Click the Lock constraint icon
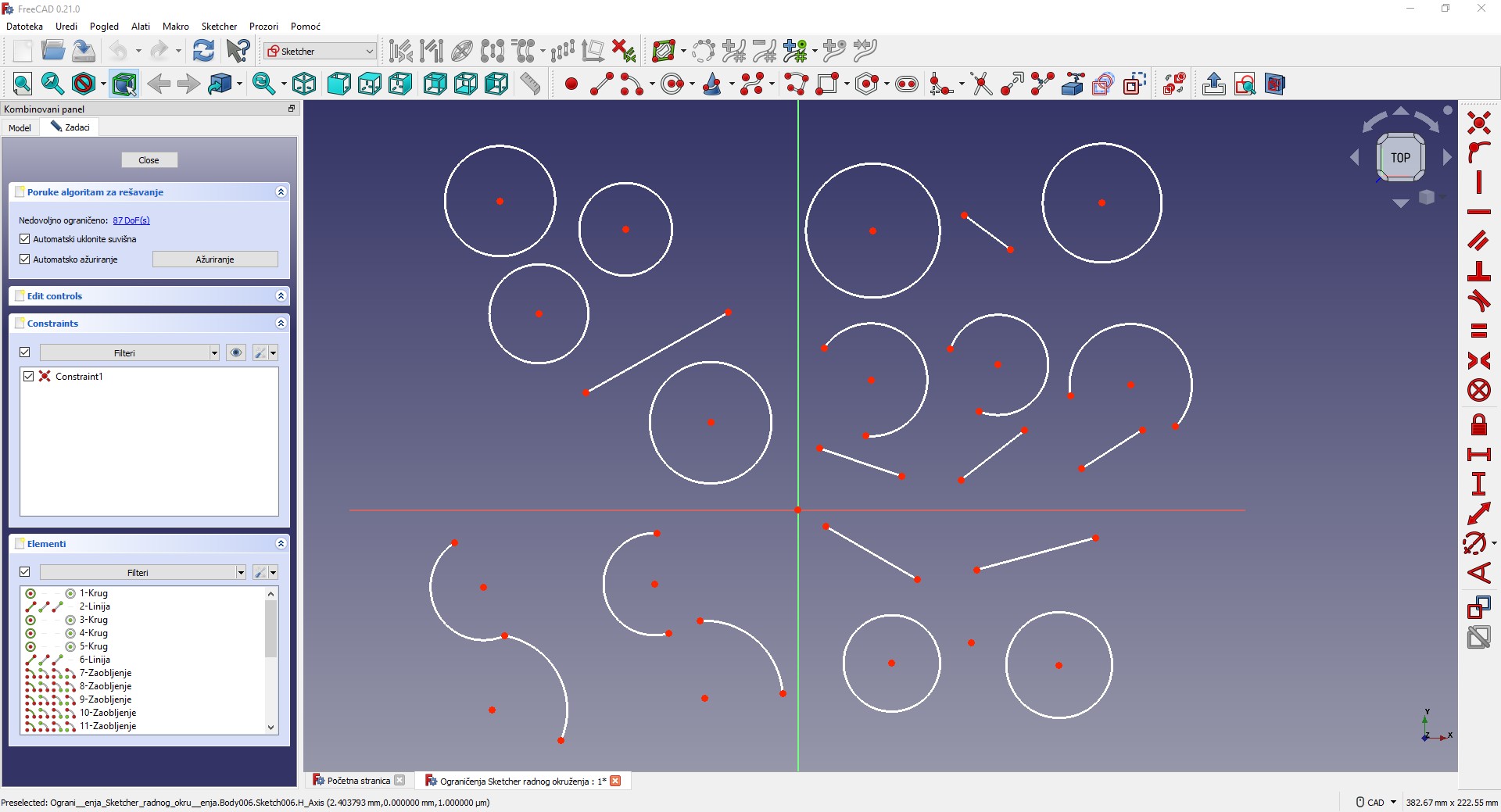The height and width of the screenshot is (812, 1501). (x=1478, y=424)
